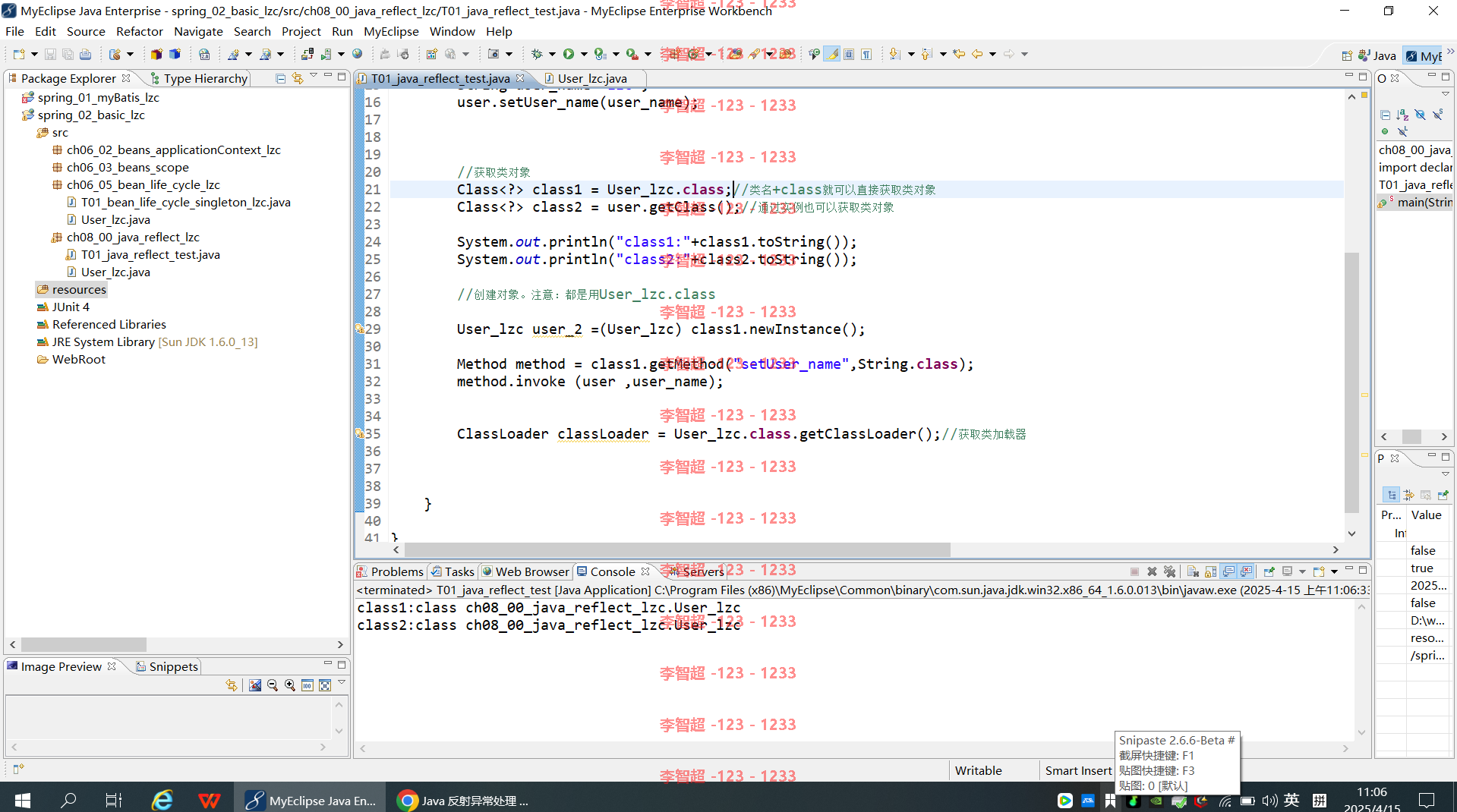Click Open Console icon in Console toolbar
The width and height of the screenshot is (1457, 812).
click(1319, 571)
